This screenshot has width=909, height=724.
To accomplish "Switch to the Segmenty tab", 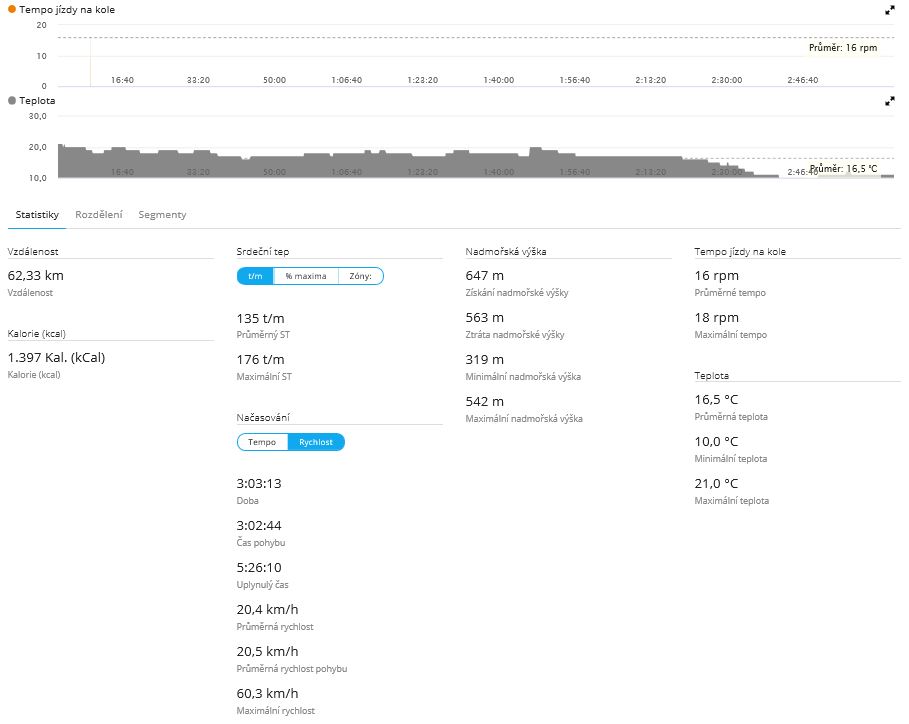I will (162, 215).
